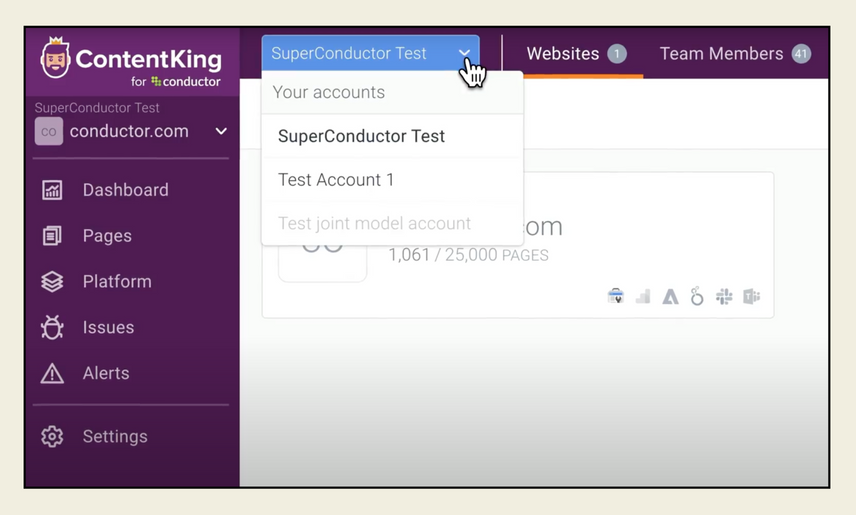Click the Google Analytics integration icon
856x515 pixels.
(x=643, y=297)
